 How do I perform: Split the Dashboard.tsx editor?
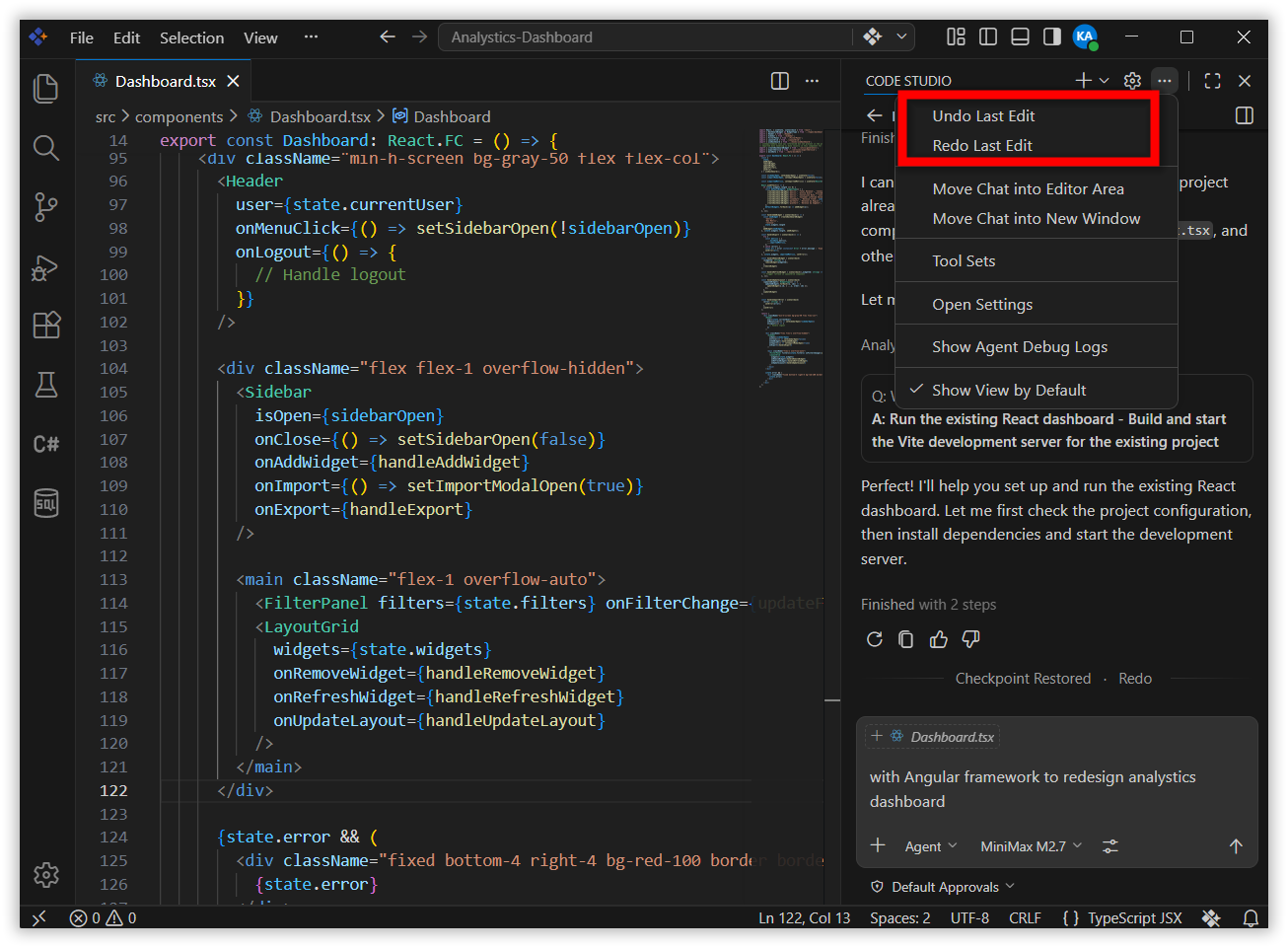coord(780,81)
